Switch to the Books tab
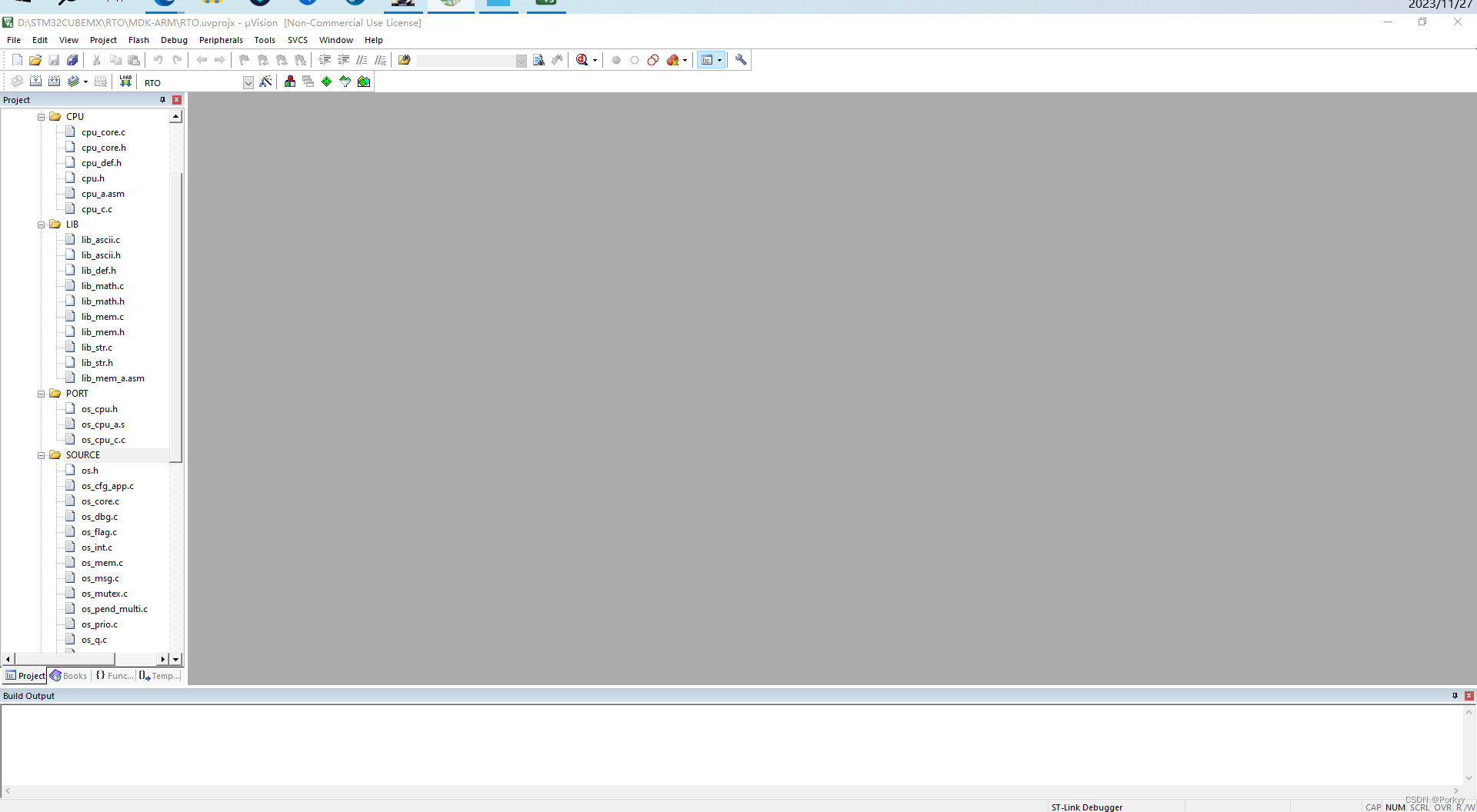The width and height of the screenshot is (1477, 812). point(68,676)
